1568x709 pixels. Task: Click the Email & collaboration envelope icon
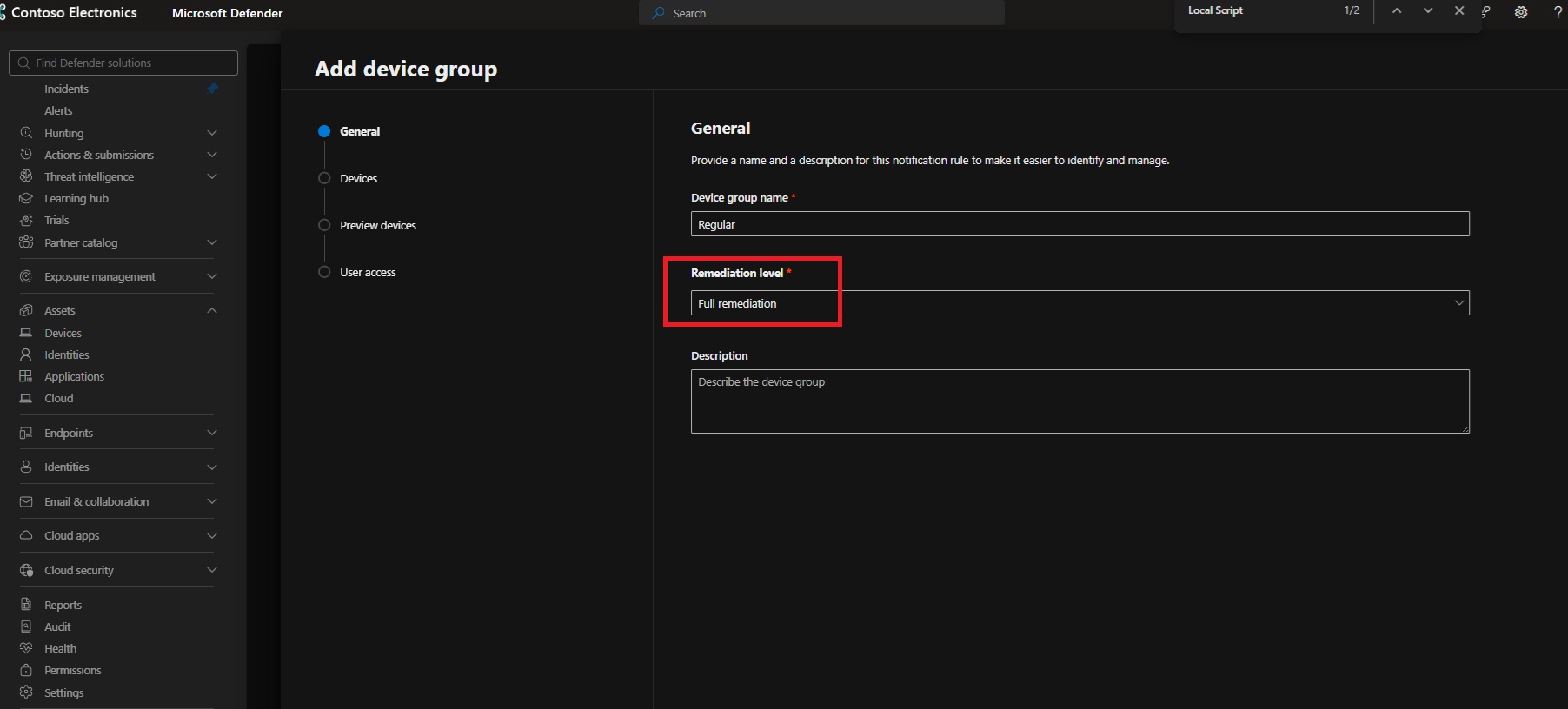[26, 501]
